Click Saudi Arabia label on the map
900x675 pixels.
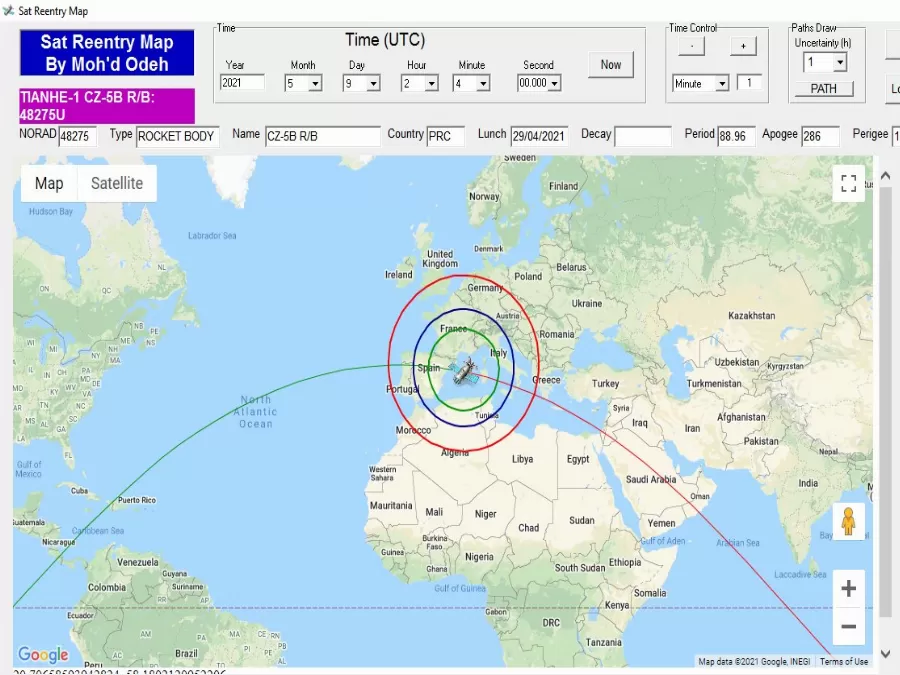pyautogui.click(x=651, y=479)
